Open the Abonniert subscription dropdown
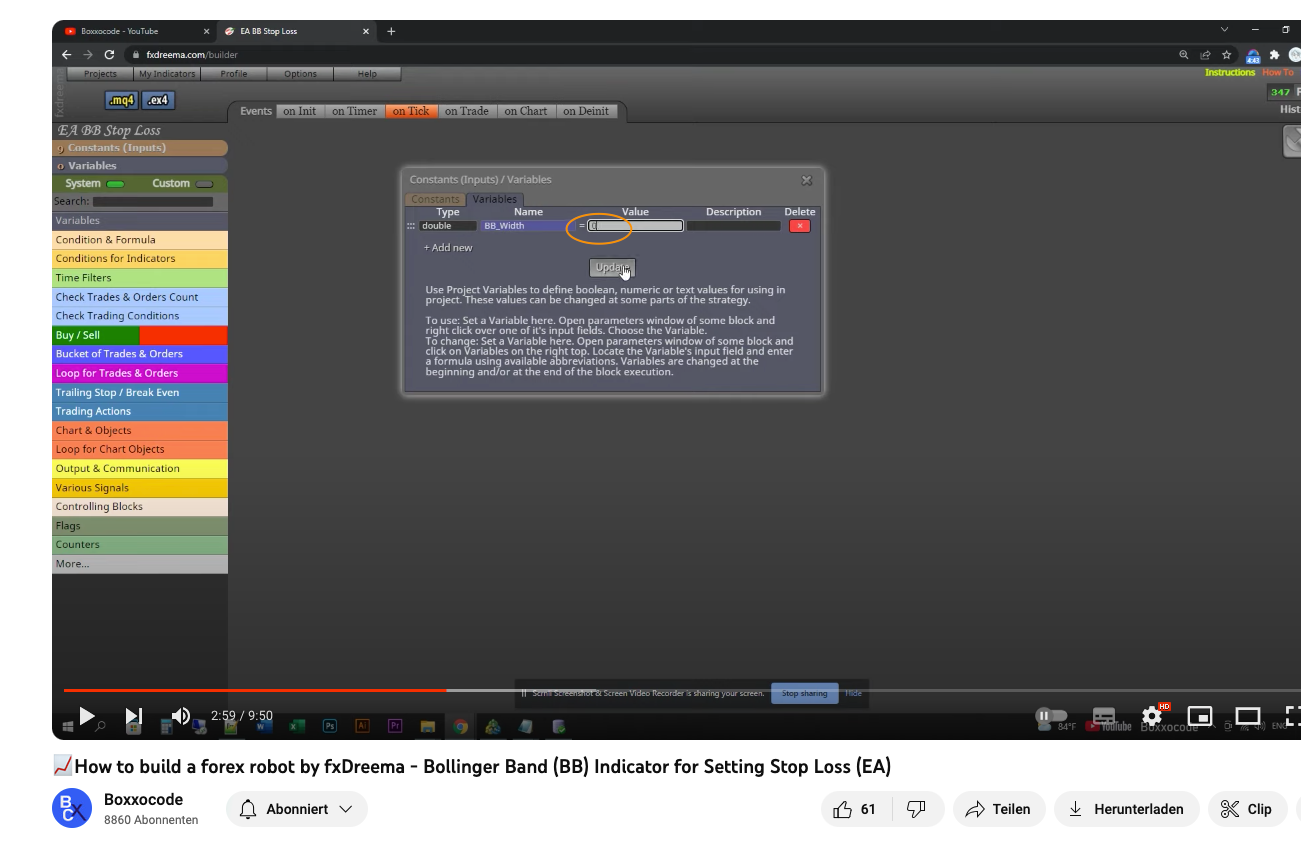The image size is (1301, 842). click(x=296, y=809)
